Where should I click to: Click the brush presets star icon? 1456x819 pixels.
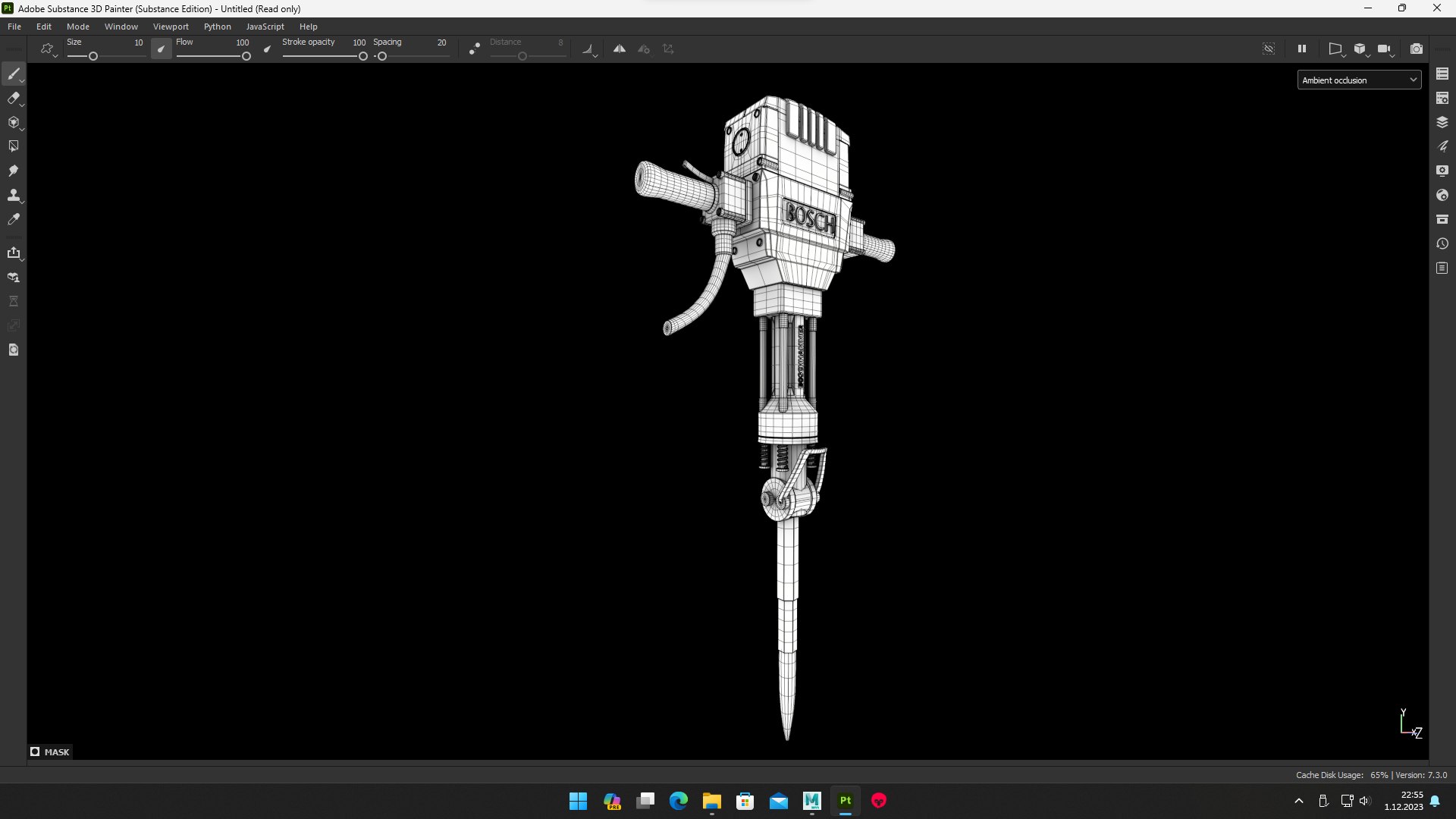[48, 49]
